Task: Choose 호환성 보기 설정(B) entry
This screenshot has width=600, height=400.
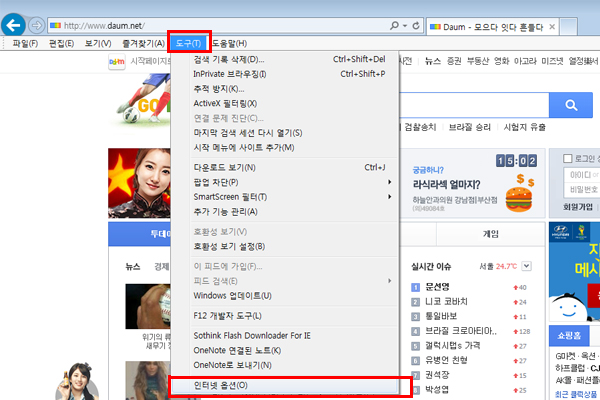Action: click(x=285, y=247)
